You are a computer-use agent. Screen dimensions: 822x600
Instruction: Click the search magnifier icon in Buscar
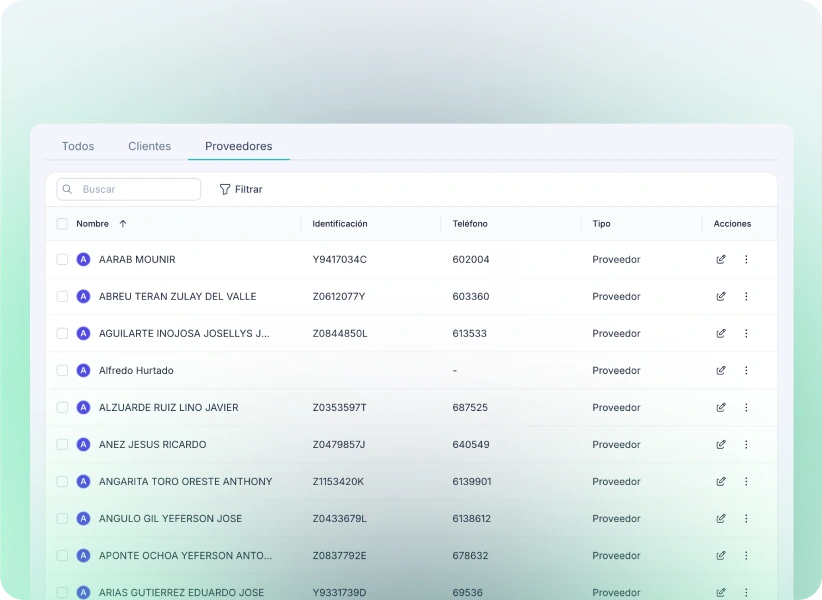click(x=68, y=189)
